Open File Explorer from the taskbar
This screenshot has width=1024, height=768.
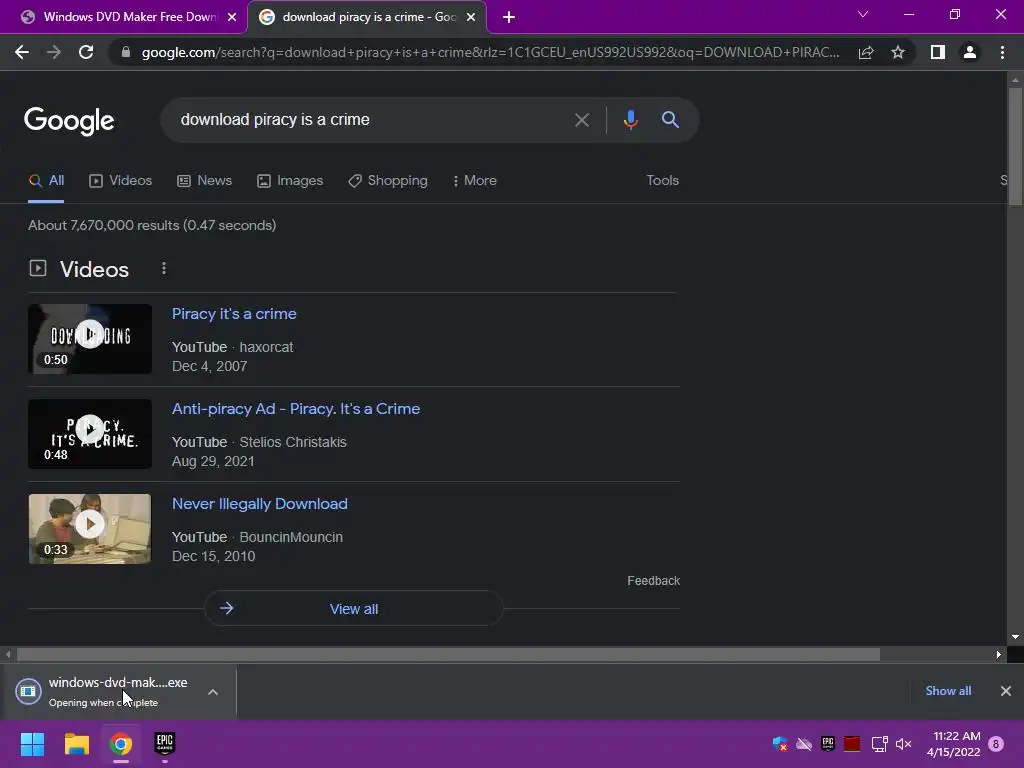click(x=76, y=744)
